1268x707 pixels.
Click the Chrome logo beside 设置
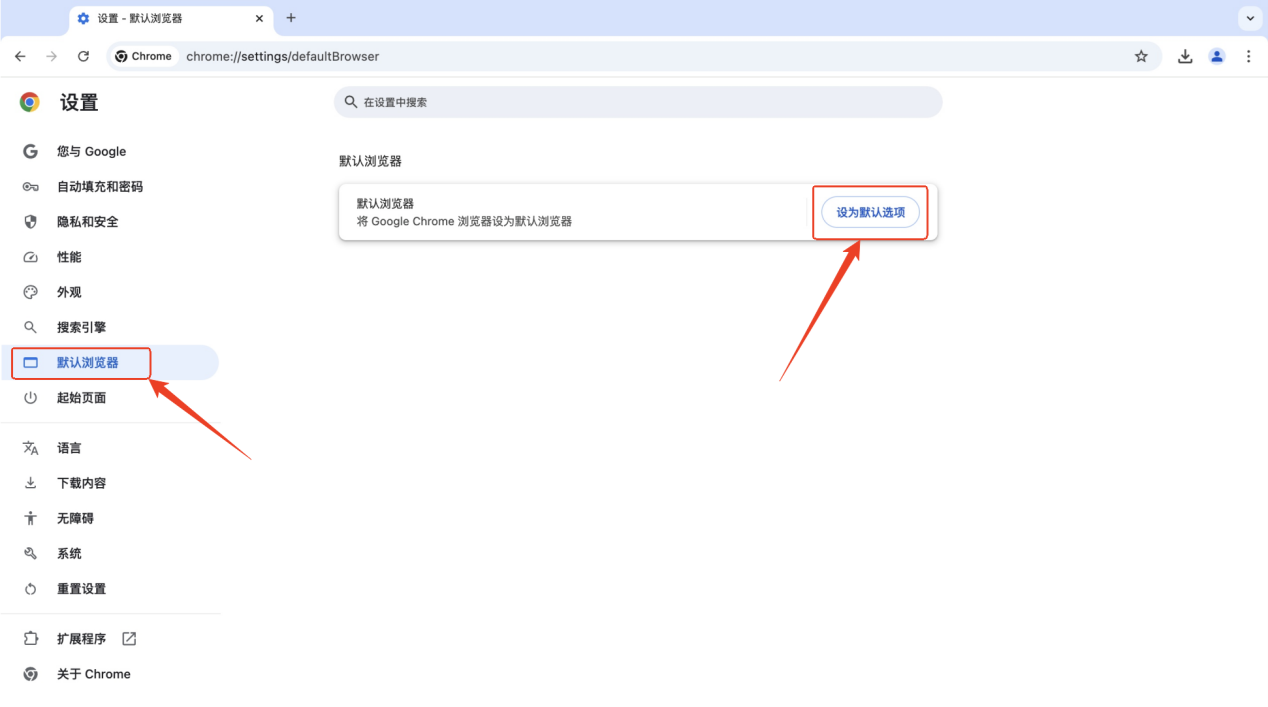30,102
